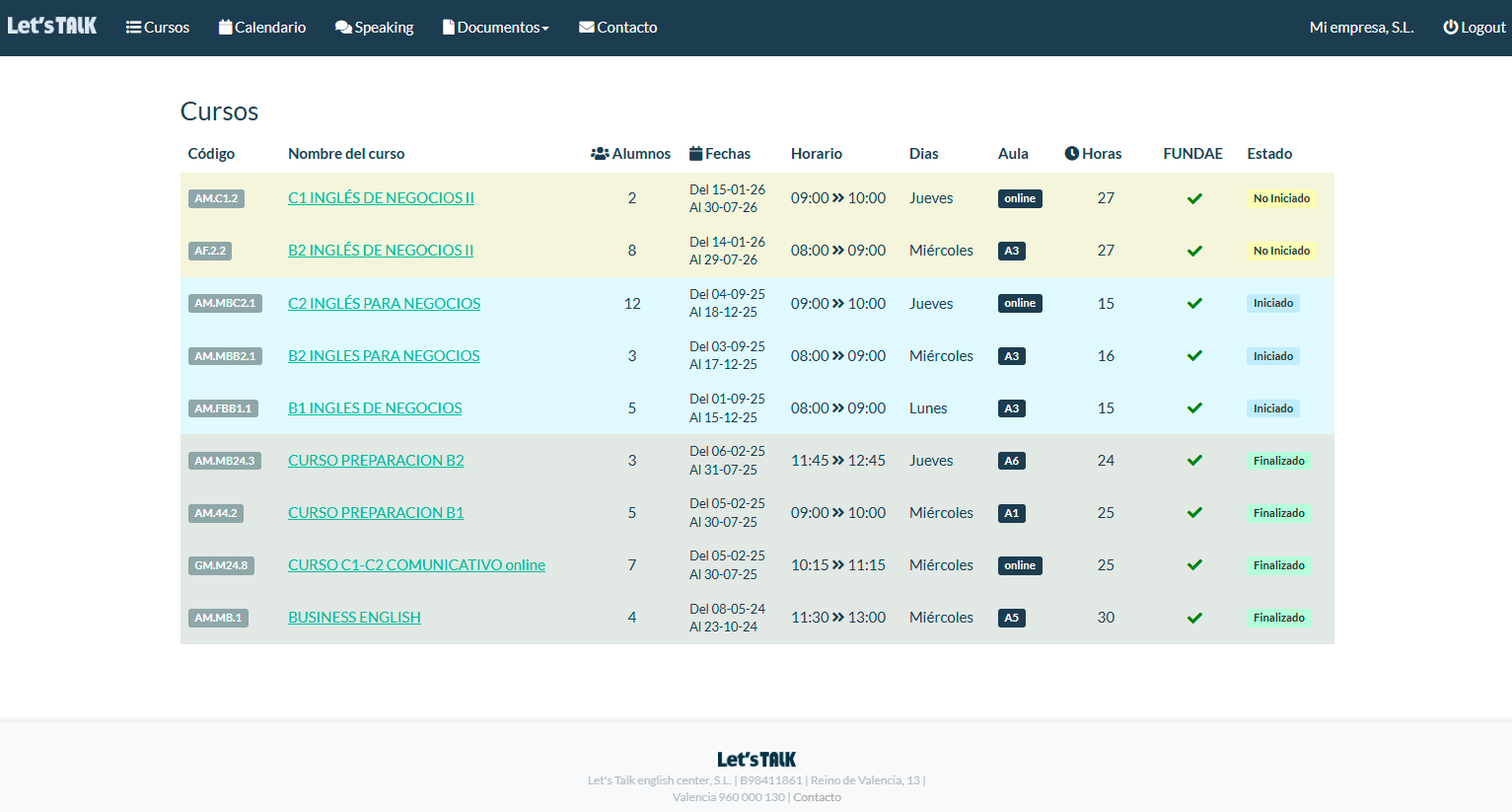Click the clock icon in Horas header
The image size is (1512, 812).
[x=1071, y=154]
